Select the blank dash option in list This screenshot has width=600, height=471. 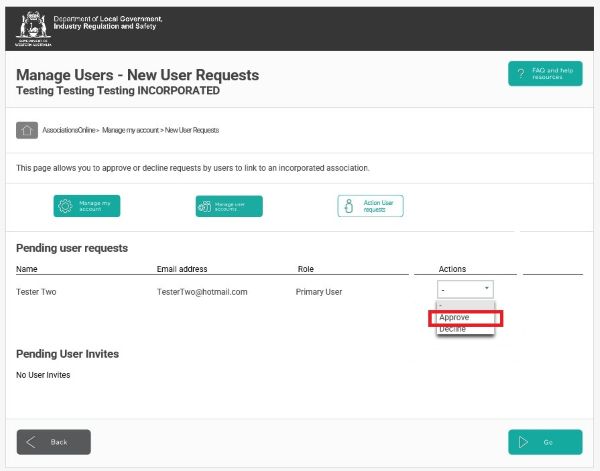tap(465, 305)
